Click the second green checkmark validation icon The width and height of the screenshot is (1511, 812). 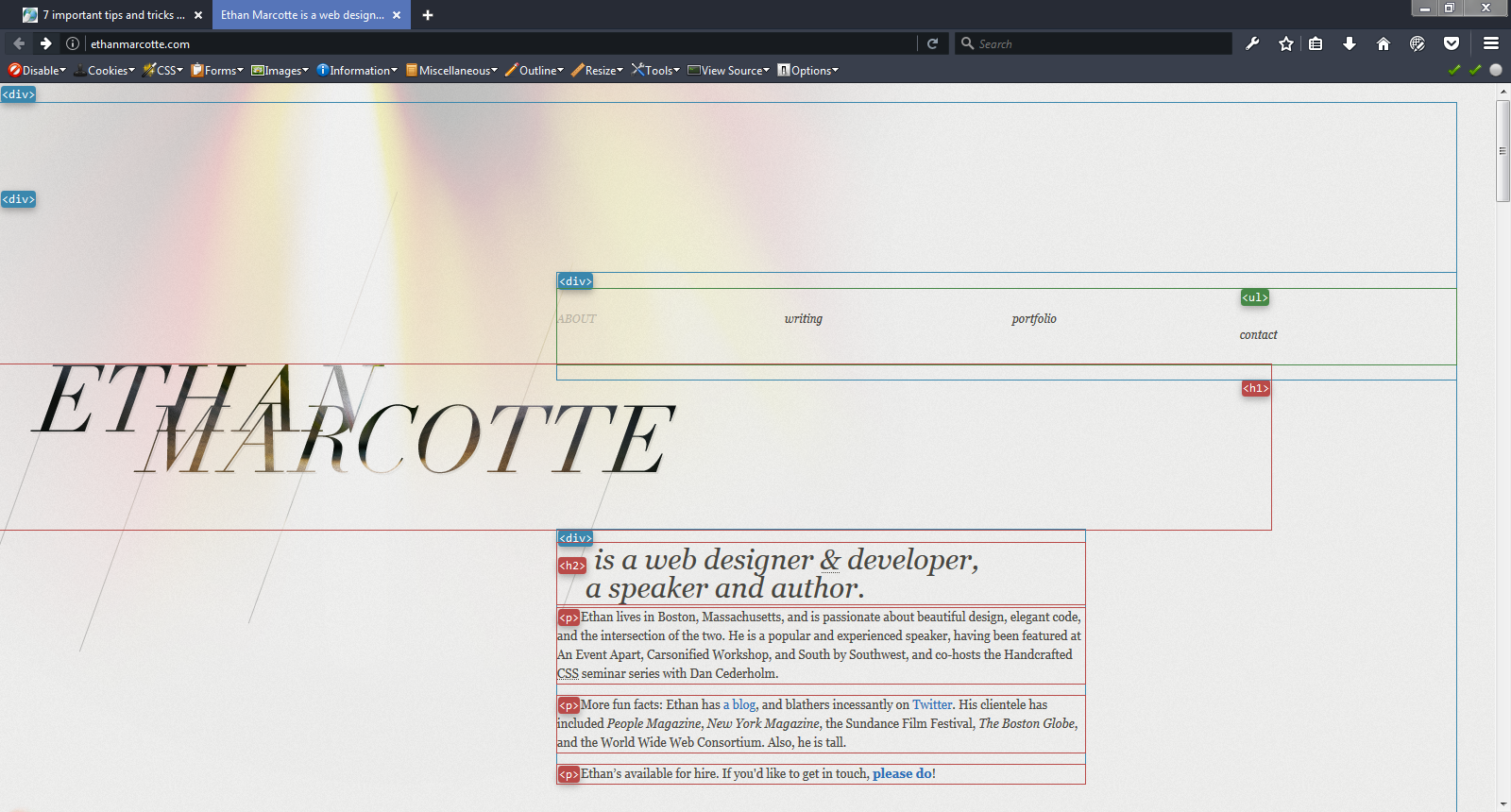(1475, 70)
